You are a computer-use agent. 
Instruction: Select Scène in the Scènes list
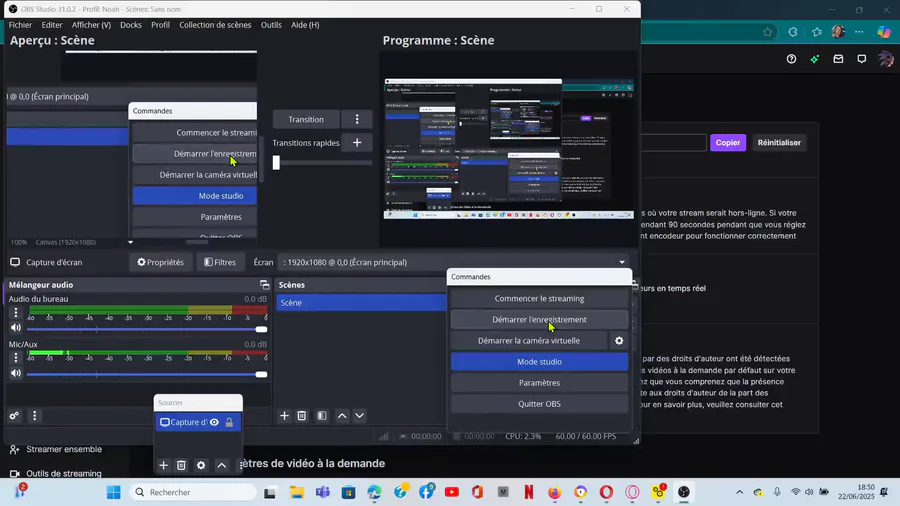click(x=362, y=302)
